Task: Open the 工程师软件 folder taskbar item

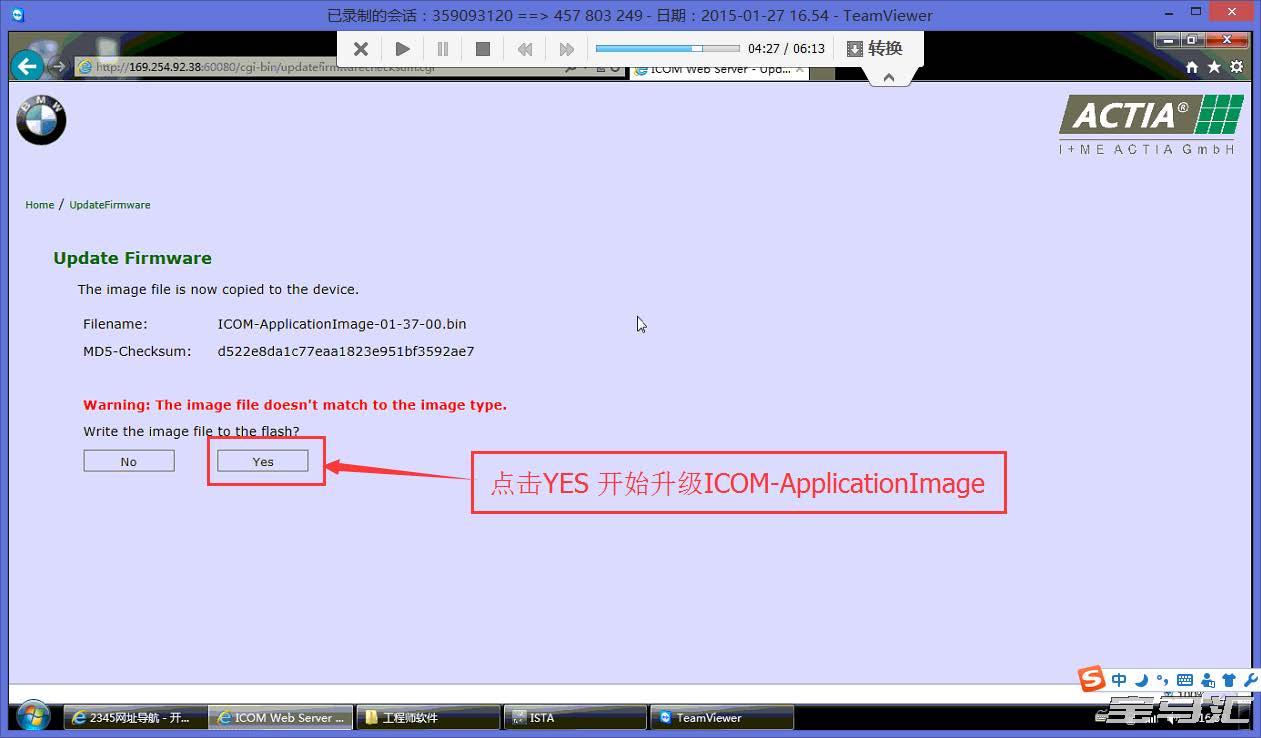Action: [x=428, y=717]
